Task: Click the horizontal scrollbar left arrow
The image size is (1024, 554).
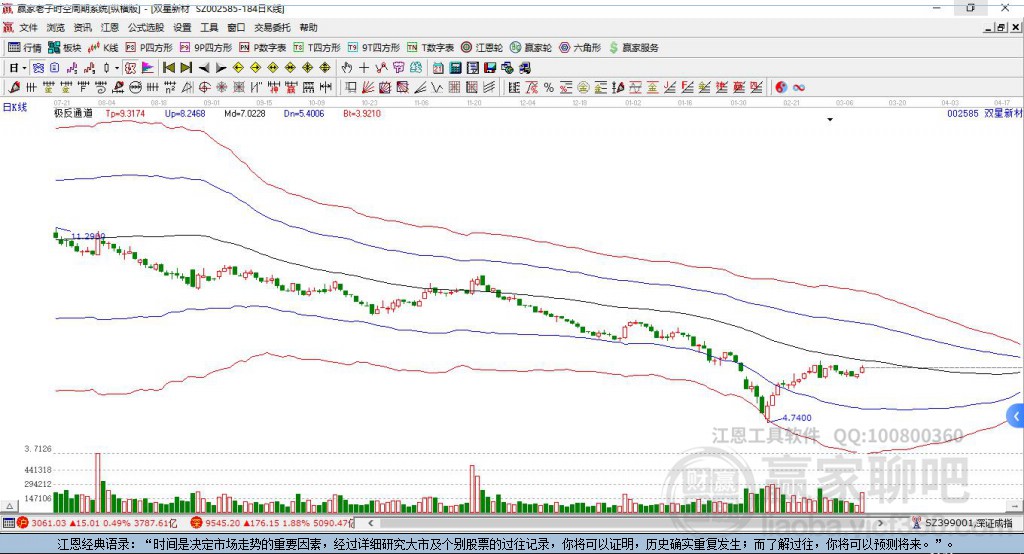Action: click(x=371, y=523)
